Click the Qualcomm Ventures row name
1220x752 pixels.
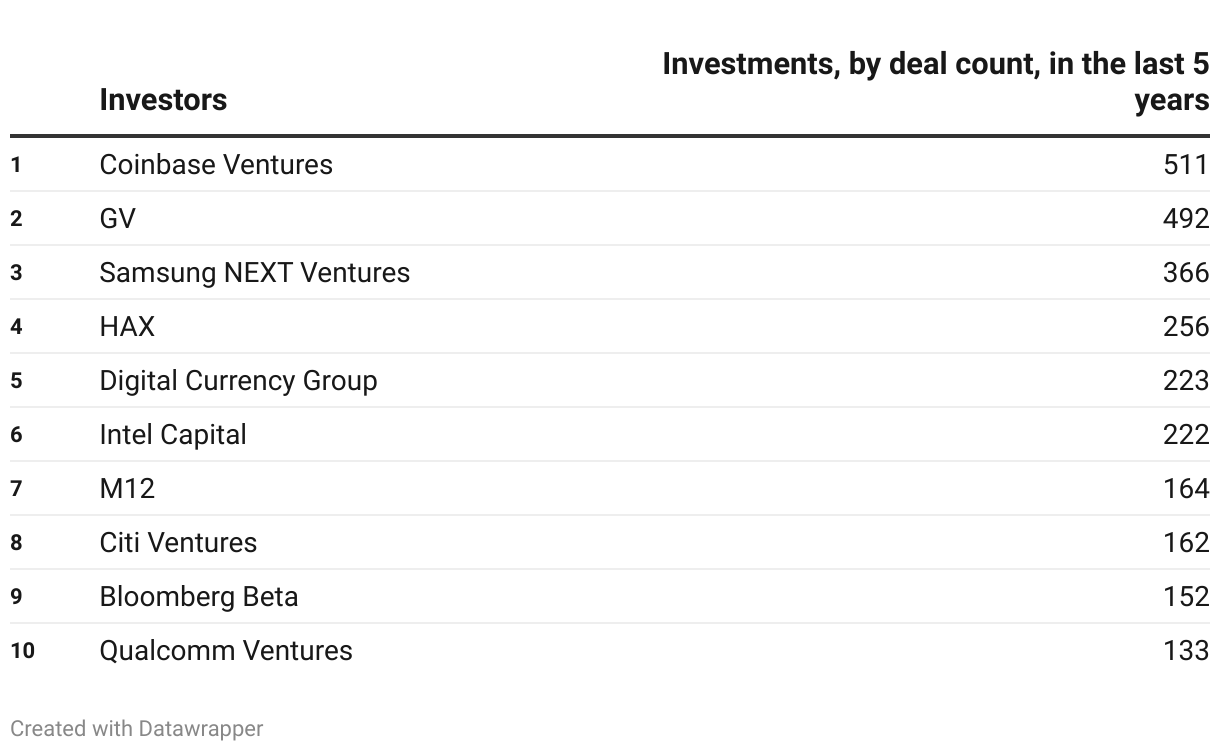pyautogui.click(x=225, y=650)
